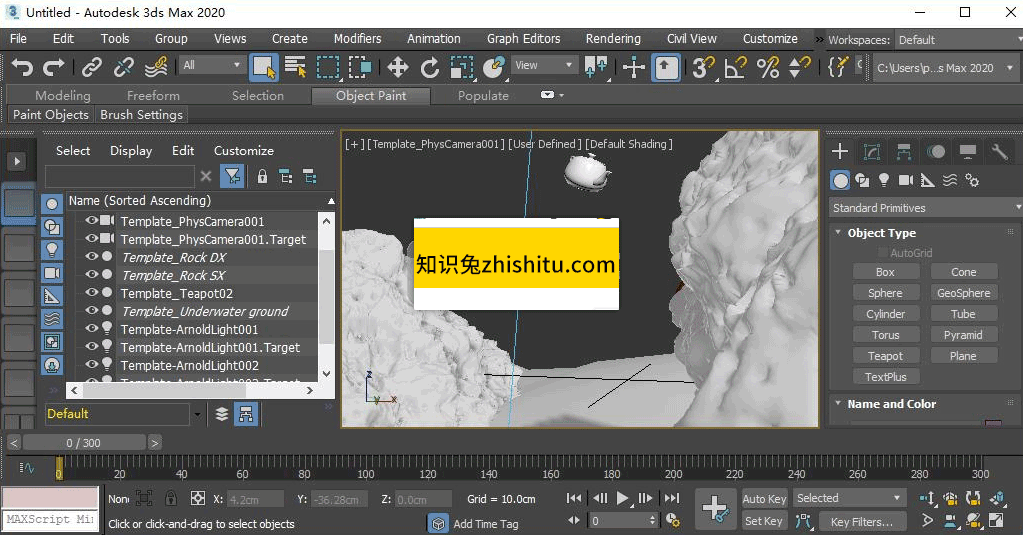Open the Modify panel icon
The width and height of the screenshot is (1023, 535).
(x=872, y=151)
